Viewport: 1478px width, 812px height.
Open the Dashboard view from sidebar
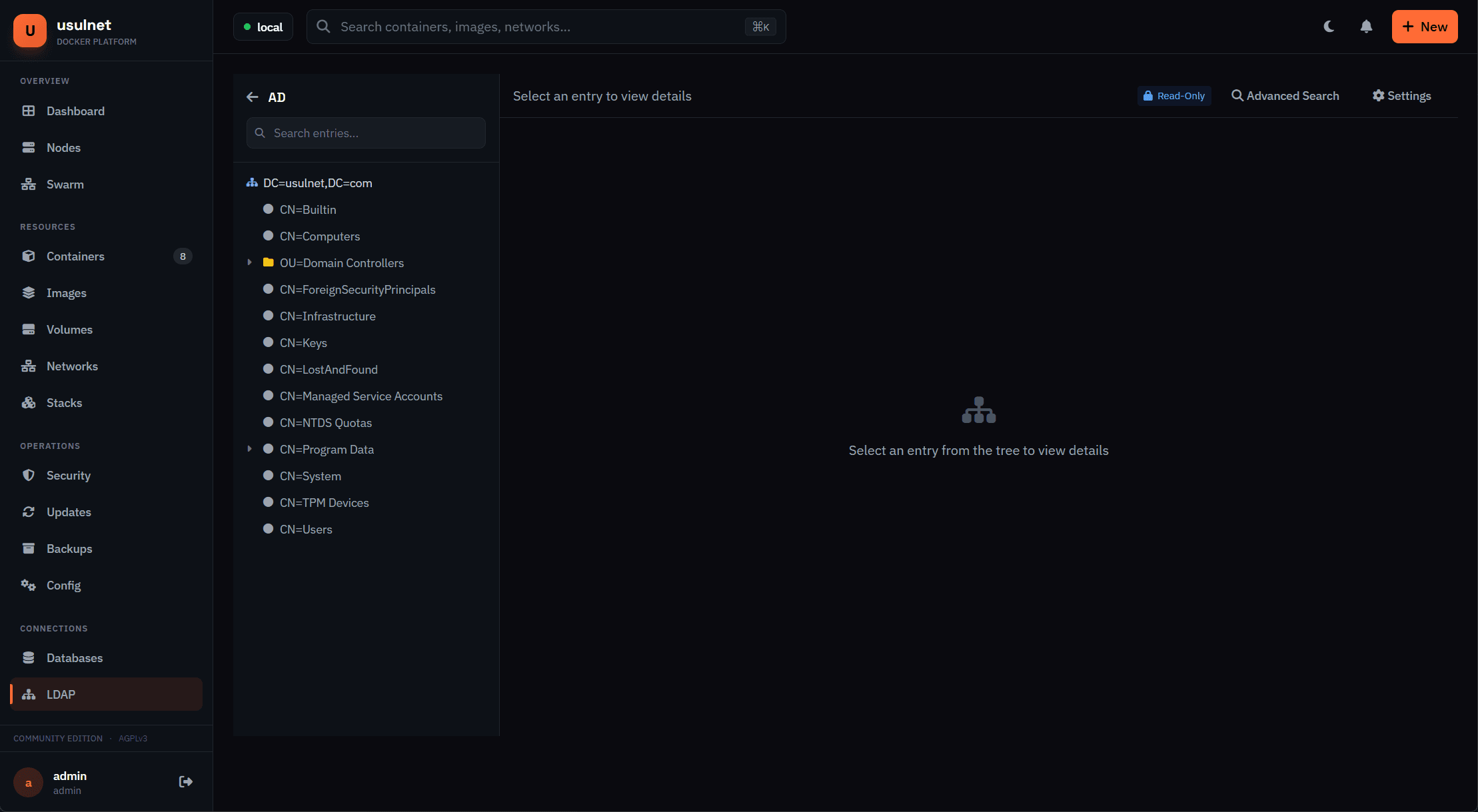pos(75,111)
